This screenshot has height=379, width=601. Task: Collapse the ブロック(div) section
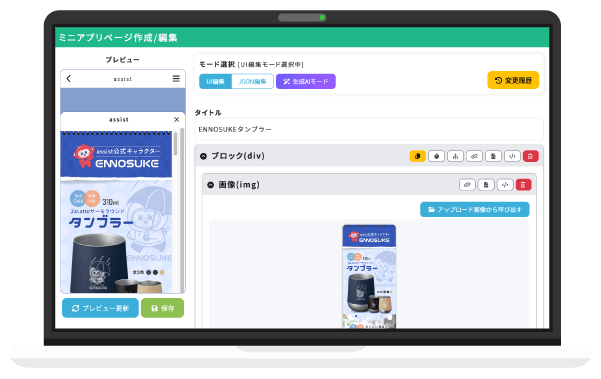204,156
